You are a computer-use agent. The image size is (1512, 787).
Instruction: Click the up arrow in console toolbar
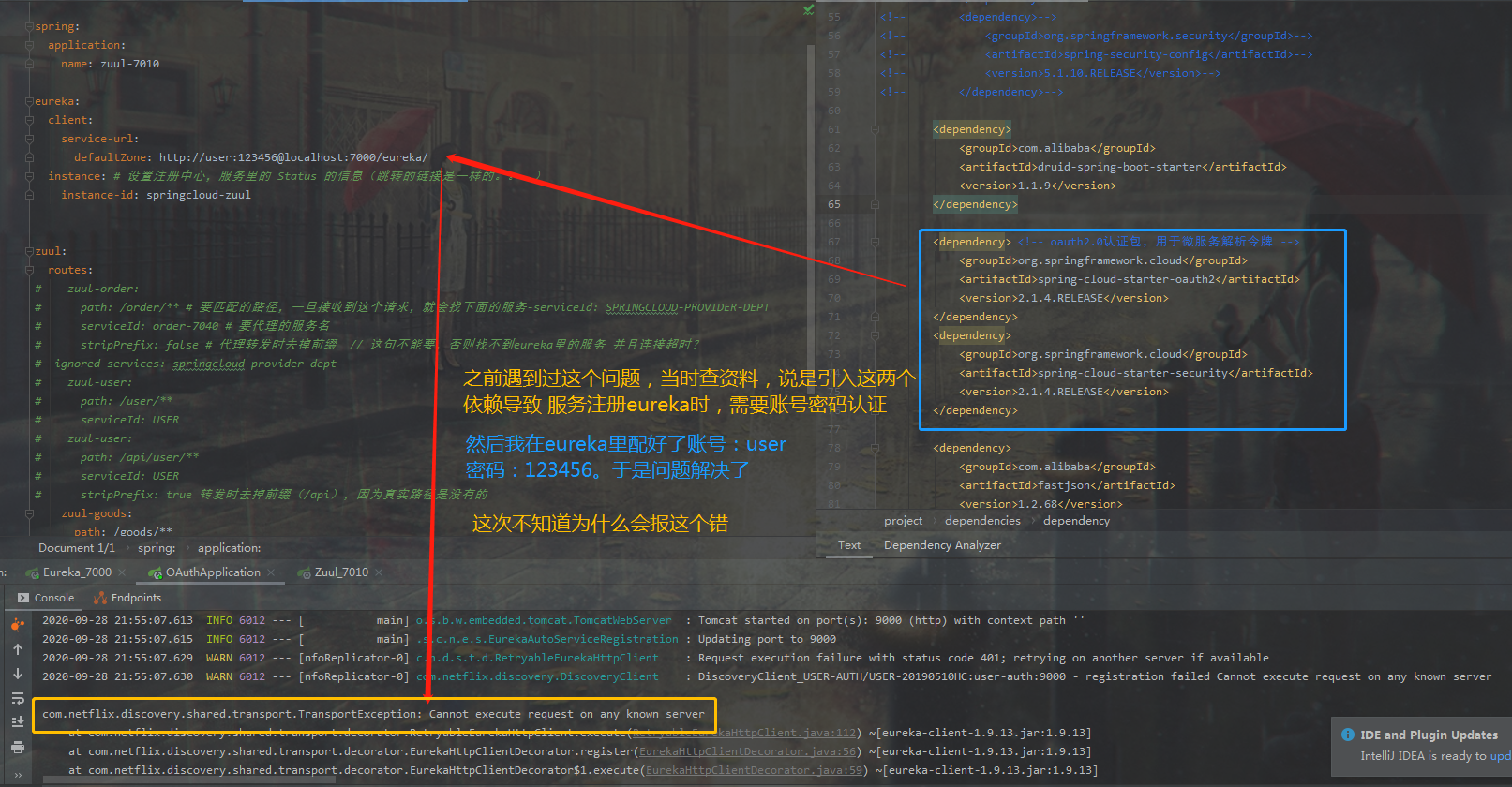click(x=17, y=648)
